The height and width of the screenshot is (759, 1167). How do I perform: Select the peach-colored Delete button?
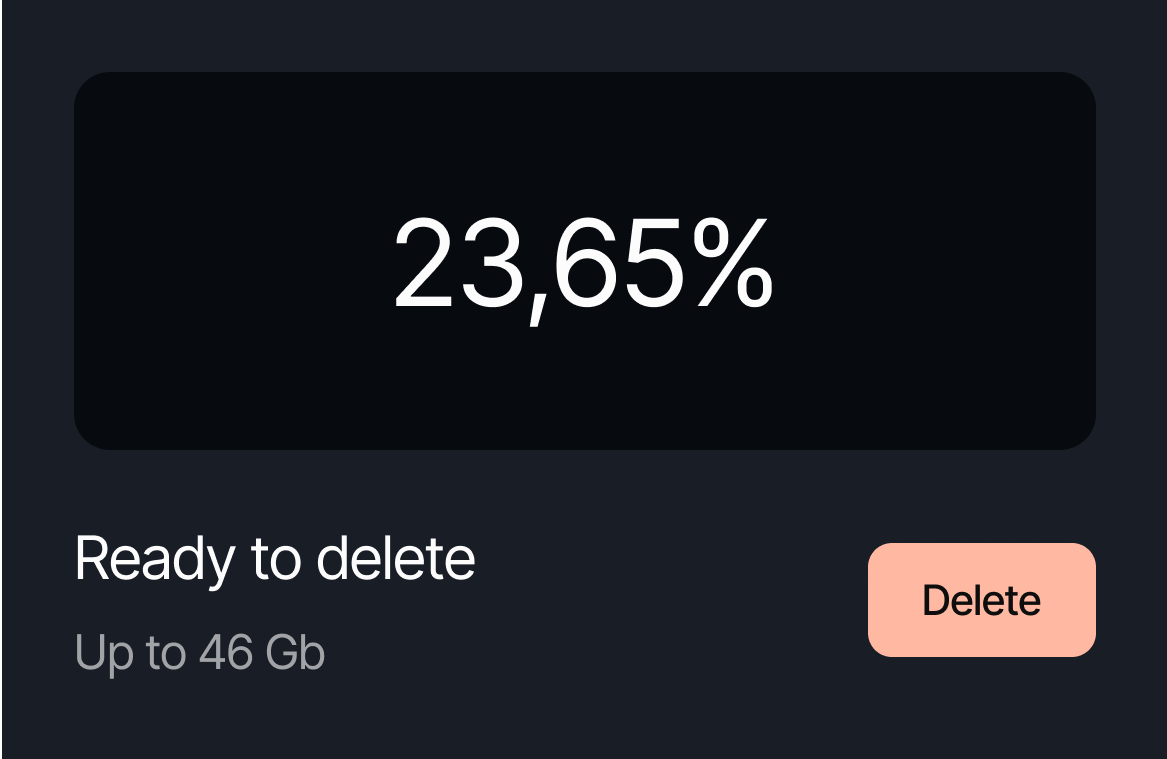981,600
